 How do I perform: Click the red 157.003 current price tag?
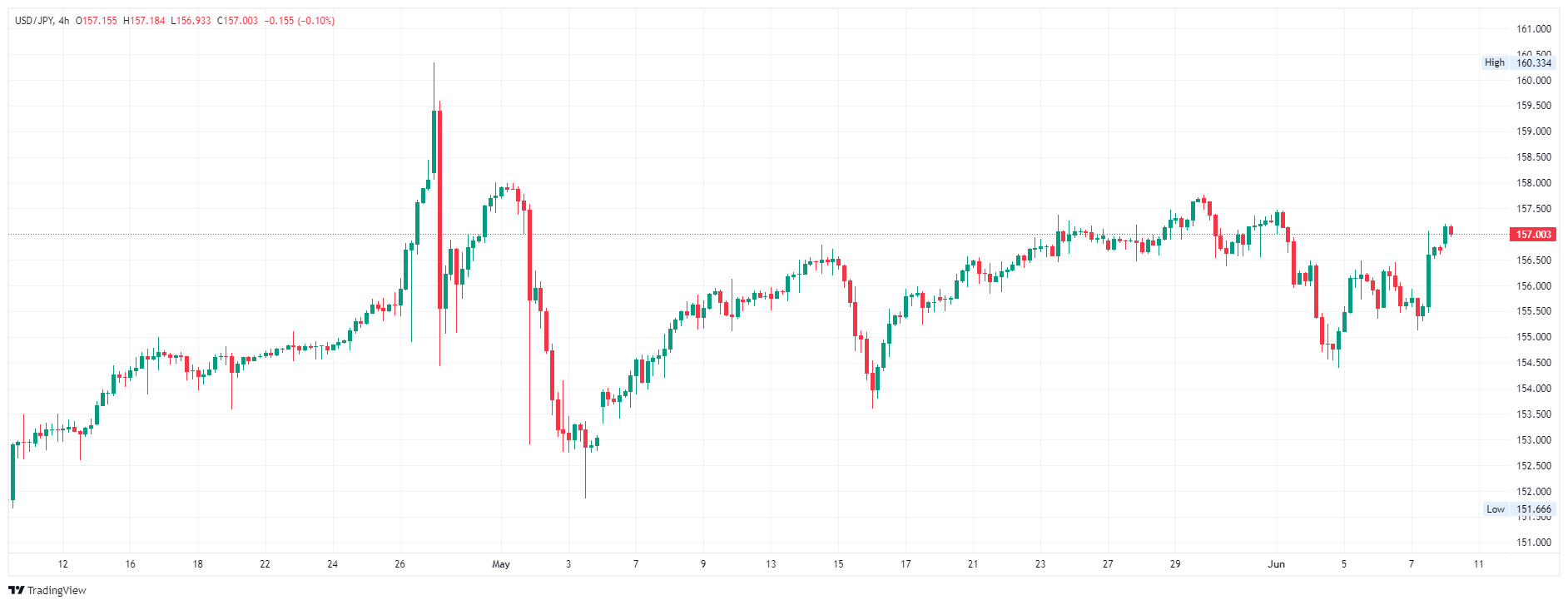(1532, 235)
